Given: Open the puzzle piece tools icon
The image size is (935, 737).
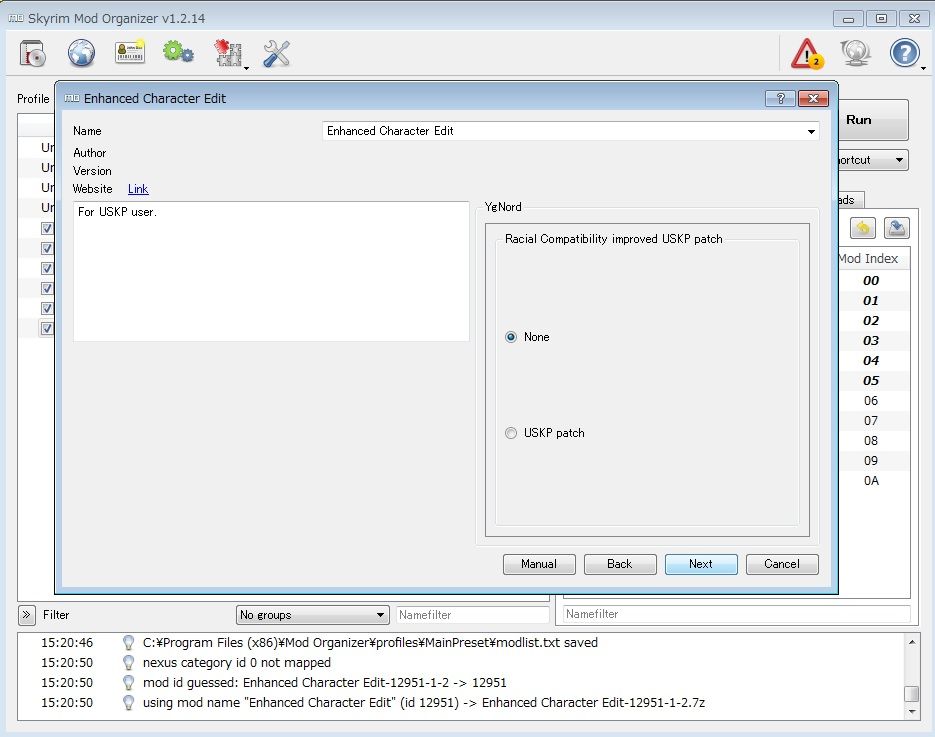Looking at the screenshot, I should (228, 53).
